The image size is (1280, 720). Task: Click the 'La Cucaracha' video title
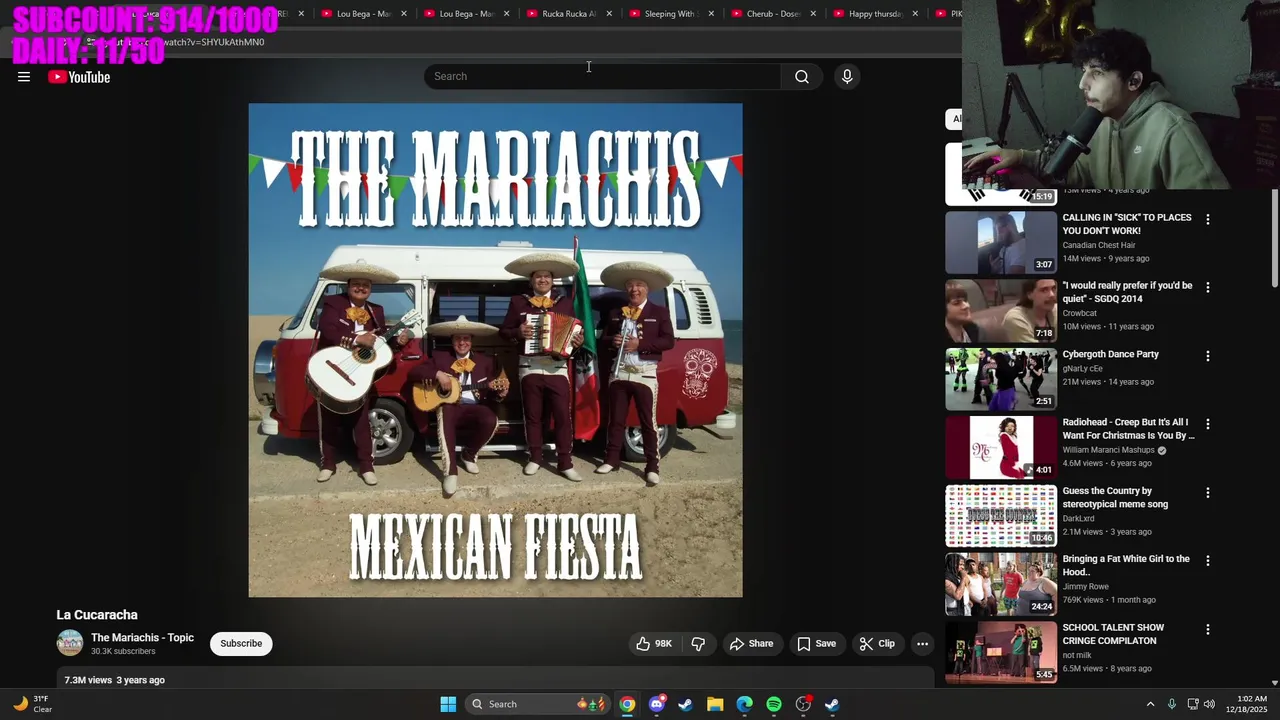[x=97, y=615]
